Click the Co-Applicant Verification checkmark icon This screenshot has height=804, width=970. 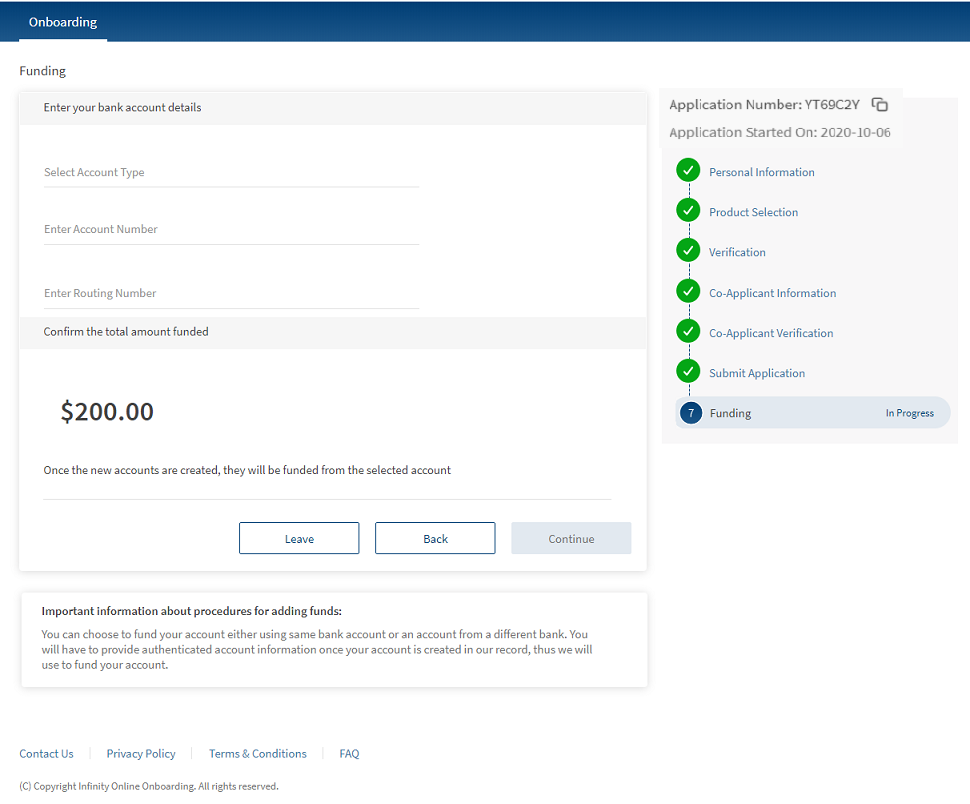(x=688, y=331)
